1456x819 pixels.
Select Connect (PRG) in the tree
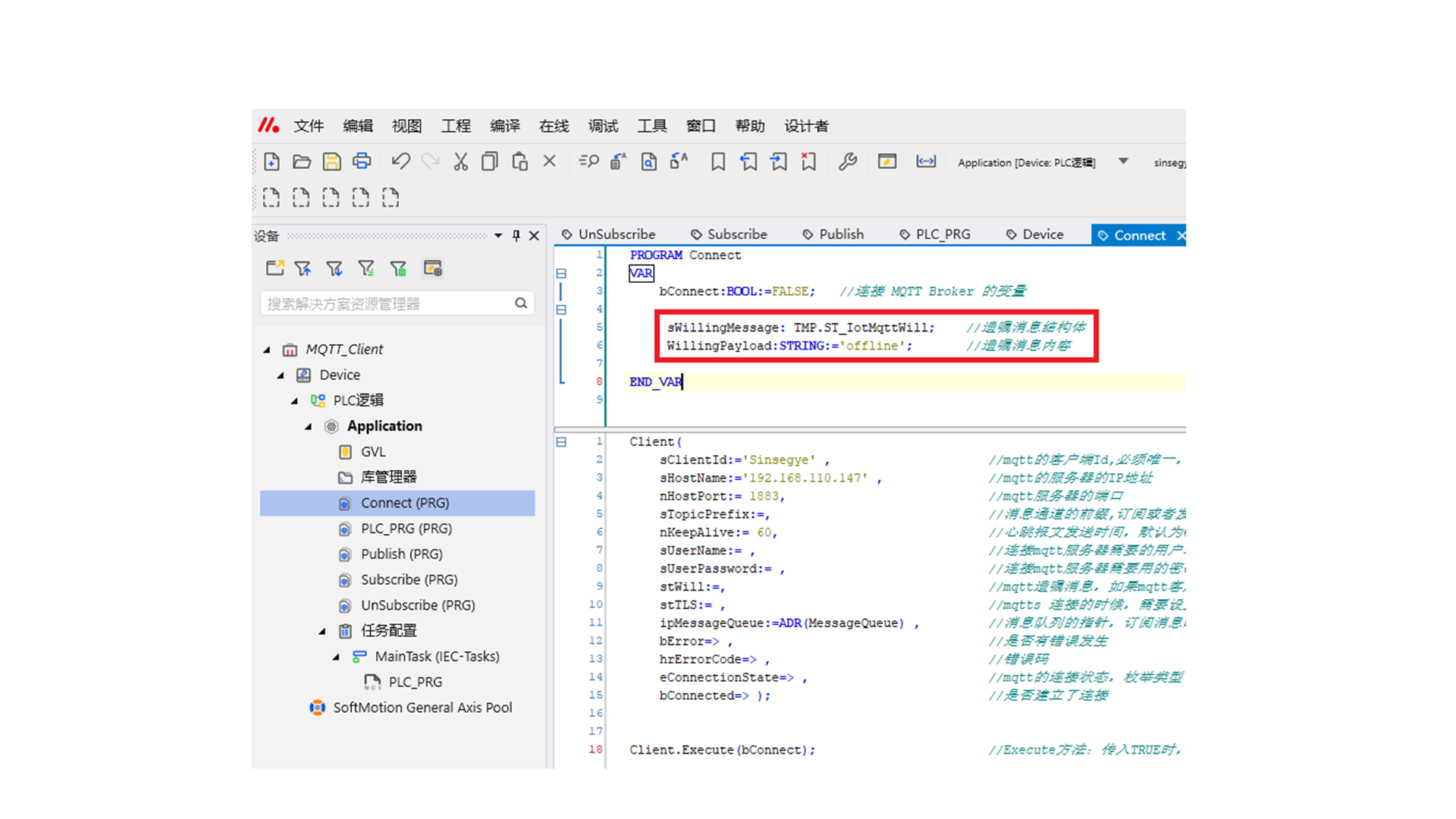pyautogui.click(x=397, y=503)
